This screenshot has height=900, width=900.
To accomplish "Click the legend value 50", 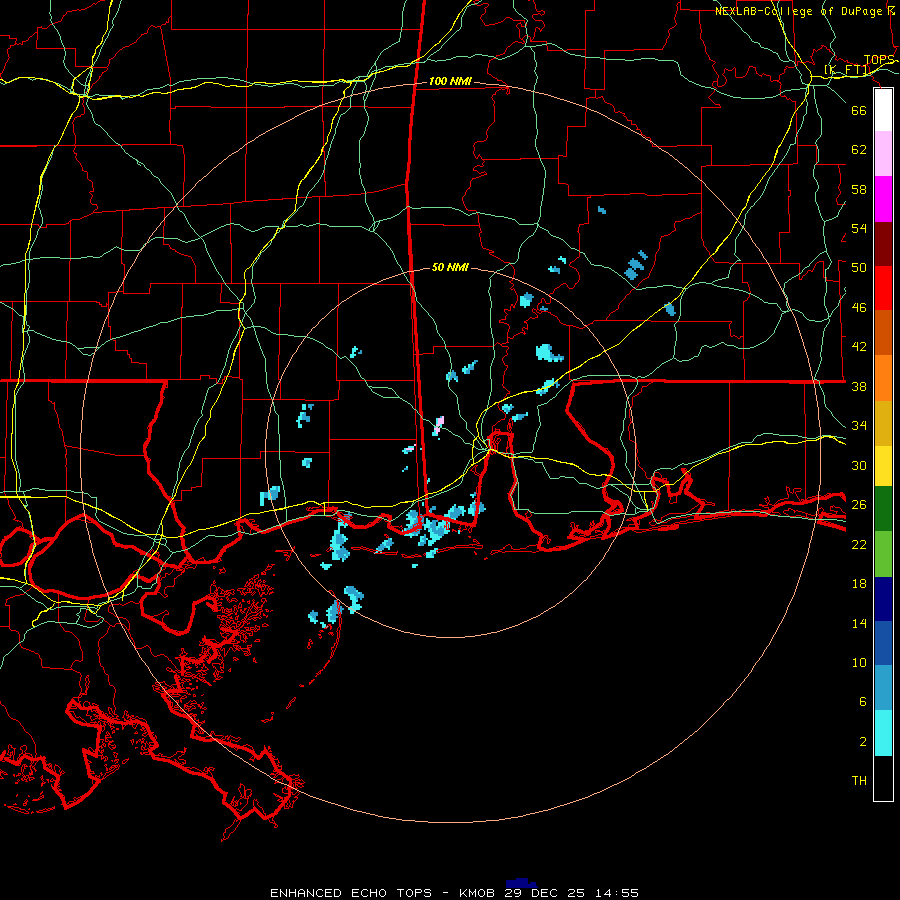I will [859, 268].
